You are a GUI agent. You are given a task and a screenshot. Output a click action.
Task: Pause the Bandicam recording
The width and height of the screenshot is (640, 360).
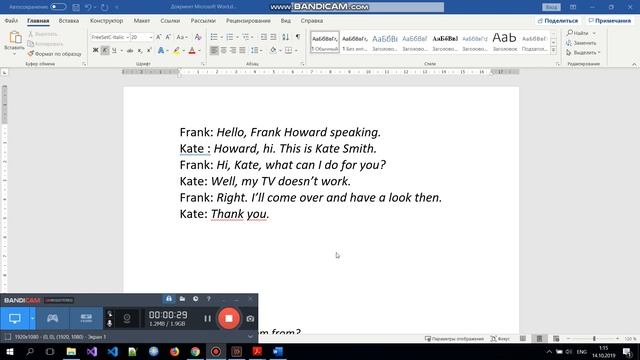pos(207,318)
